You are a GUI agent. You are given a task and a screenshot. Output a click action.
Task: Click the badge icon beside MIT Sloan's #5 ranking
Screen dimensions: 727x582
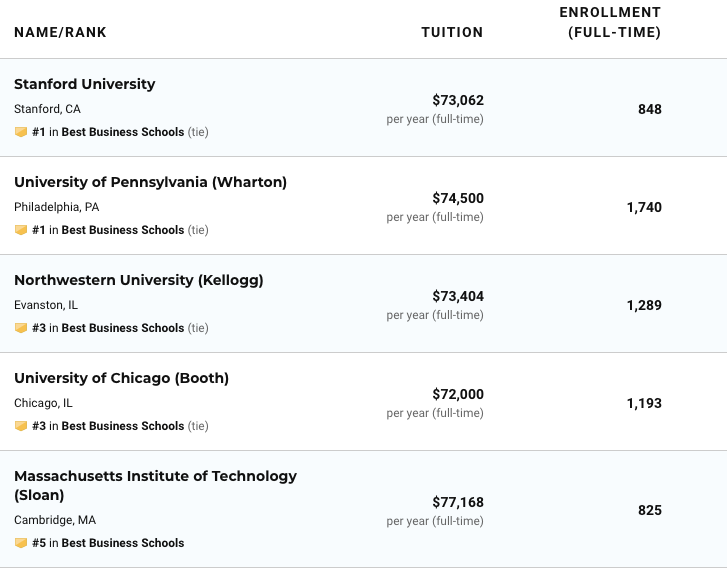pyautogui.click(x=20, y=543)
